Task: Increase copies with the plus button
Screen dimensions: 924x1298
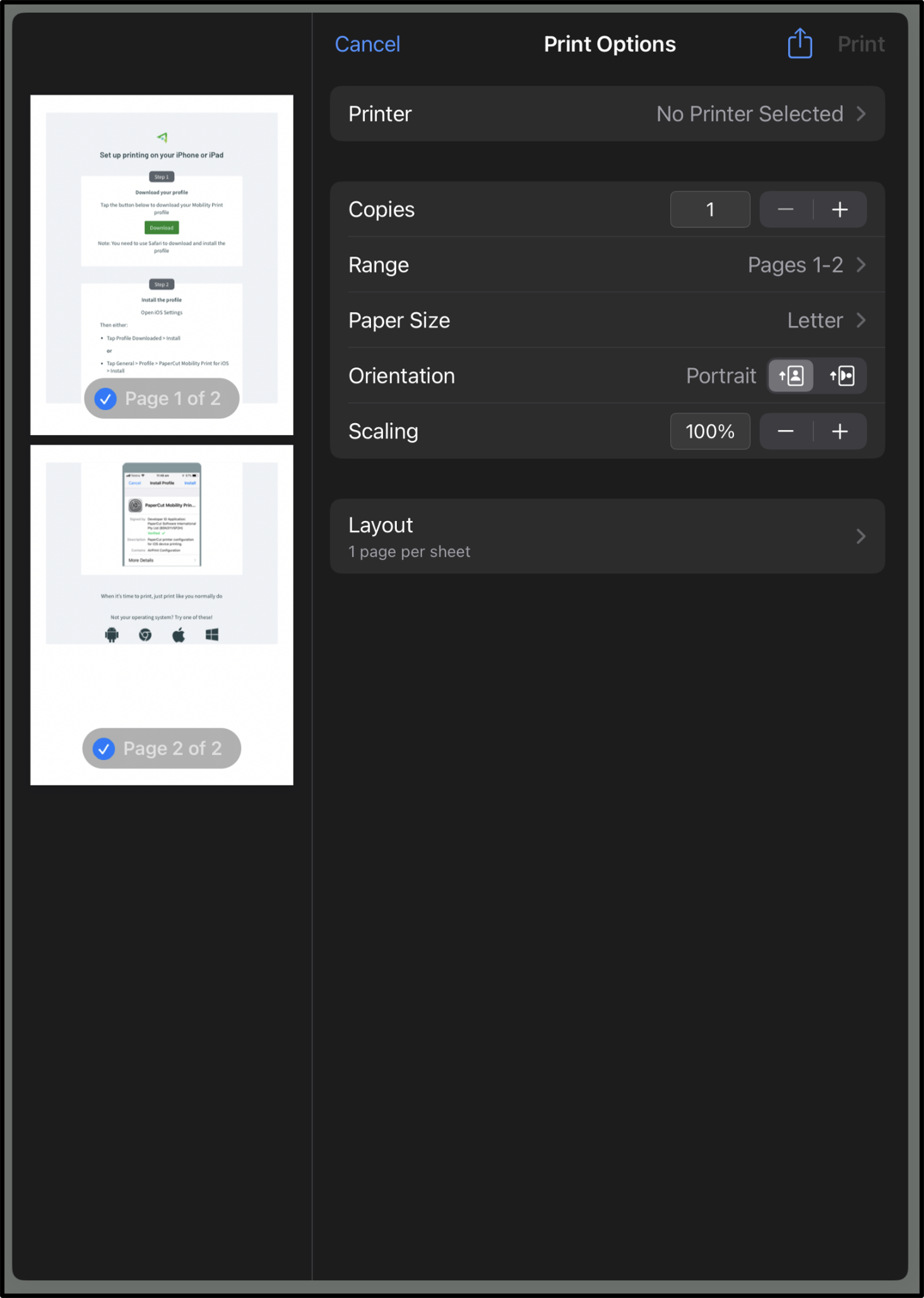Action: click(x=840, y=210)
